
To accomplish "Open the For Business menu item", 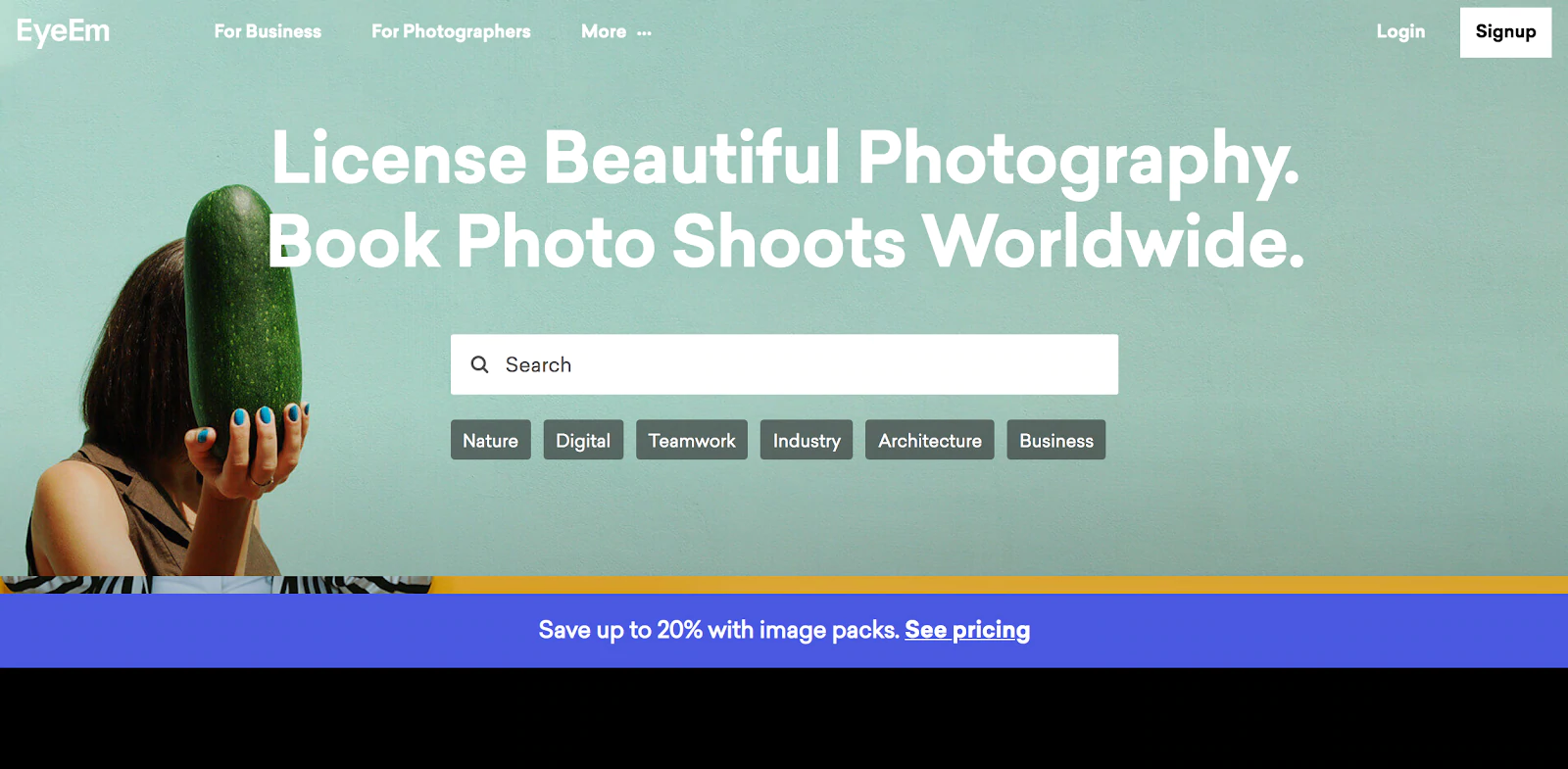I will [268, 31].
